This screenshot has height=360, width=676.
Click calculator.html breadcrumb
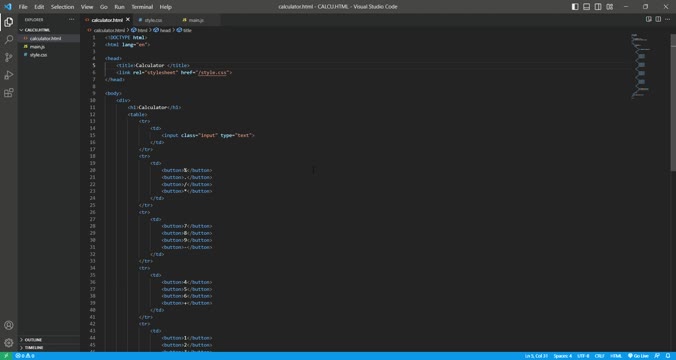(x=109, y=30)
